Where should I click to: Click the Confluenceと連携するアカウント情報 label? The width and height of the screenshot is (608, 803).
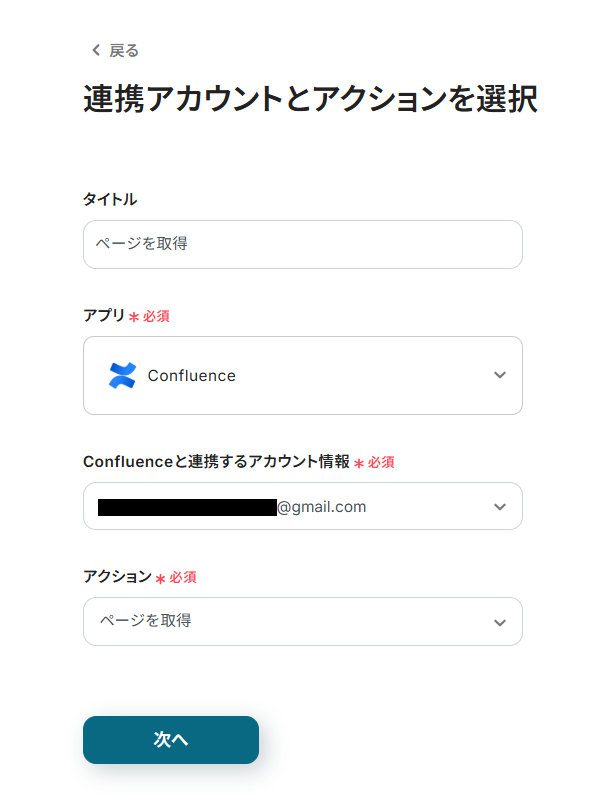[216, 461]
